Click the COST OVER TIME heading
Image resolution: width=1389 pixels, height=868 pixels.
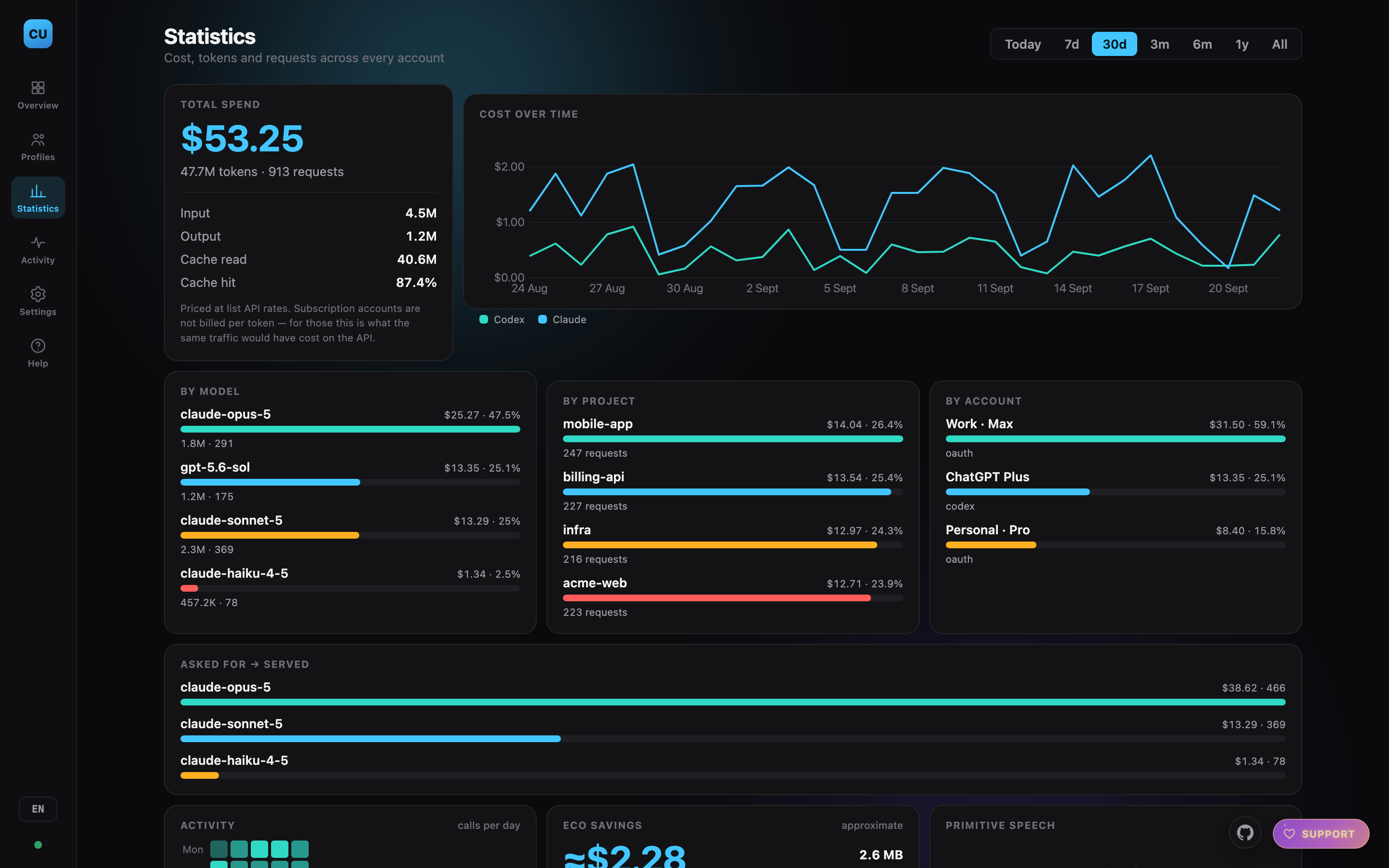pos(529,114)
